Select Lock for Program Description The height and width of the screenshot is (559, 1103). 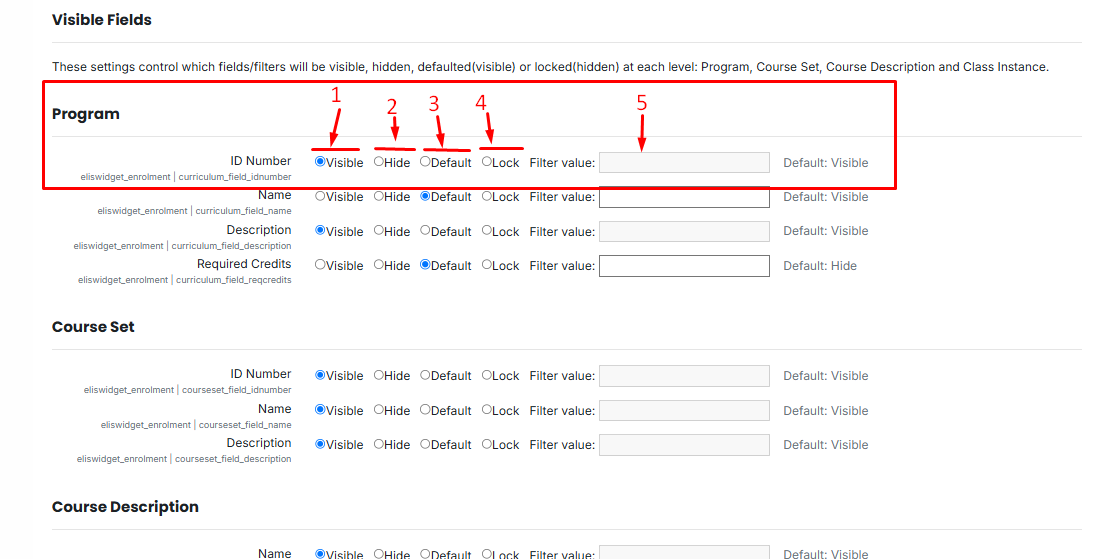pyautogui.click(x=486, y=231)
